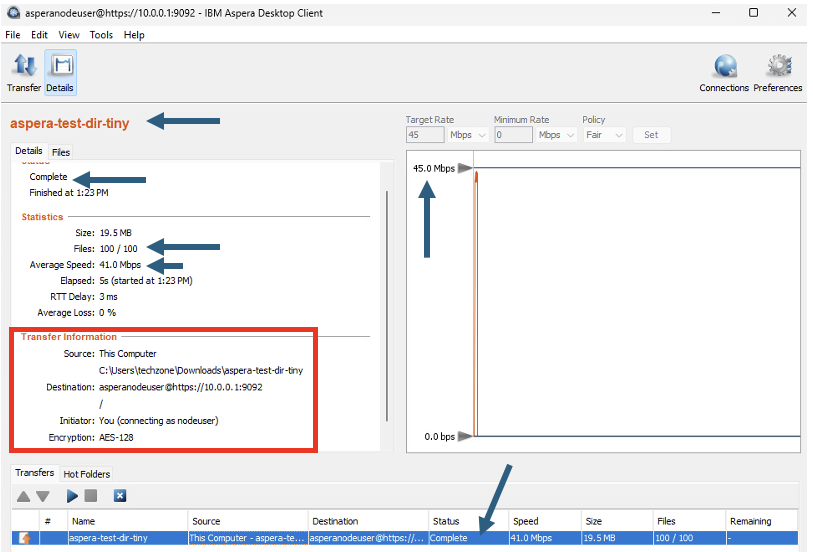Stop transfer with the gray square button

pos(91,496)
